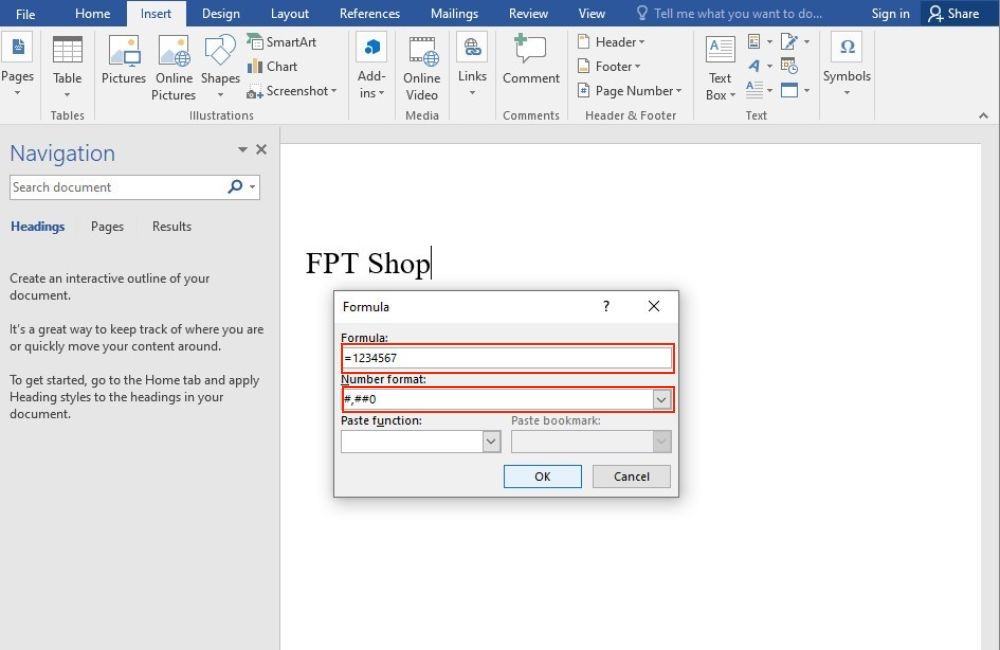Insert an Online Video
Image resolution: width=1000 pixels, height=650 pixels.
pyautogui.click(x=422, y=67)
